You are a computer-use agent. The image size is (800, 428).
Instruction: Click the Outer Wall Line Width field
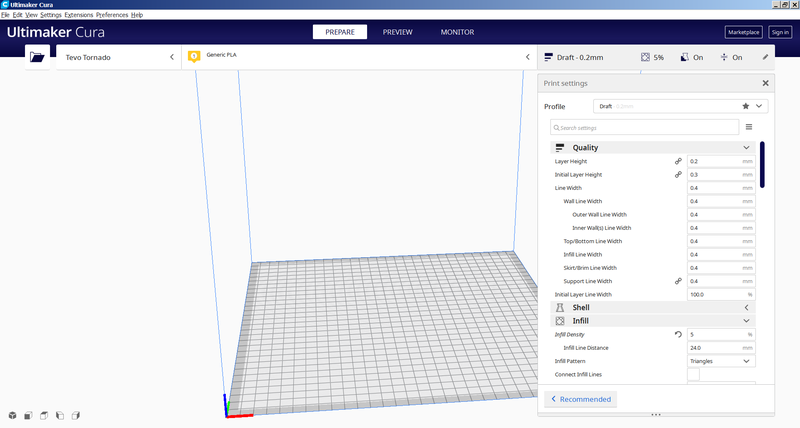coord(721,214)
